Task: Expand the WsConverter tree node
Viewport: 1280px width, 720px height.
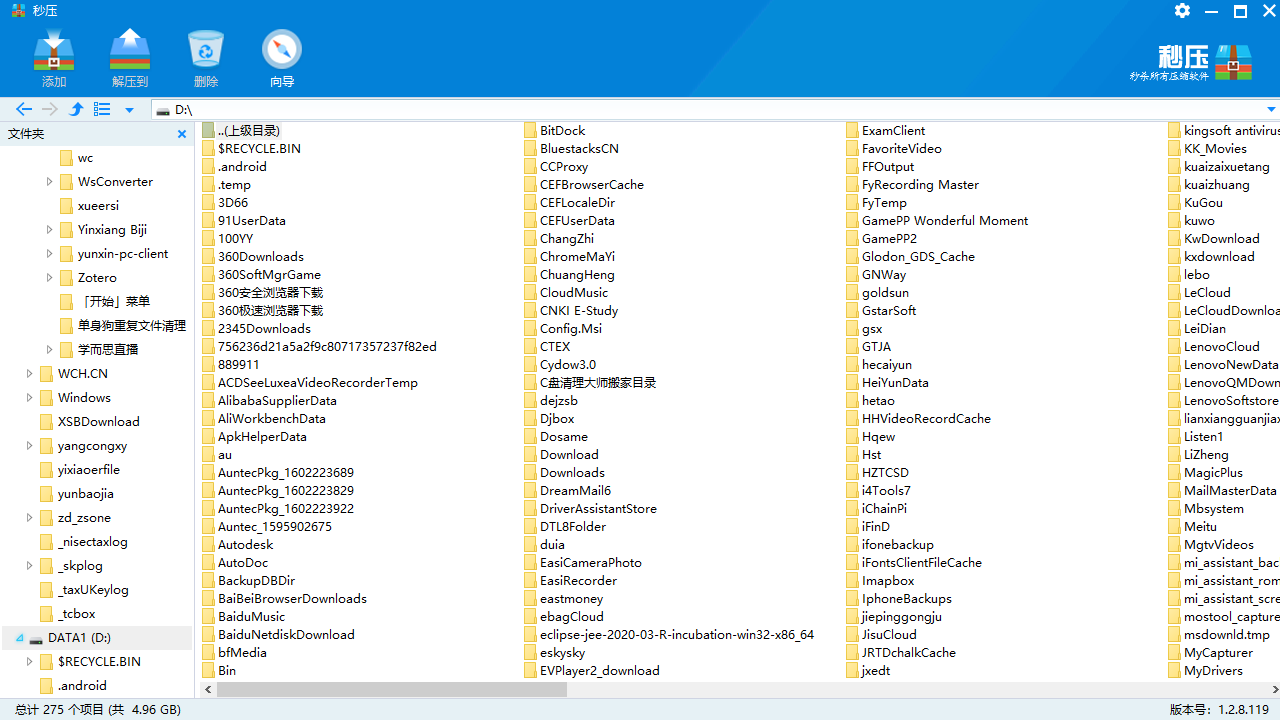Action: [50, 182]
